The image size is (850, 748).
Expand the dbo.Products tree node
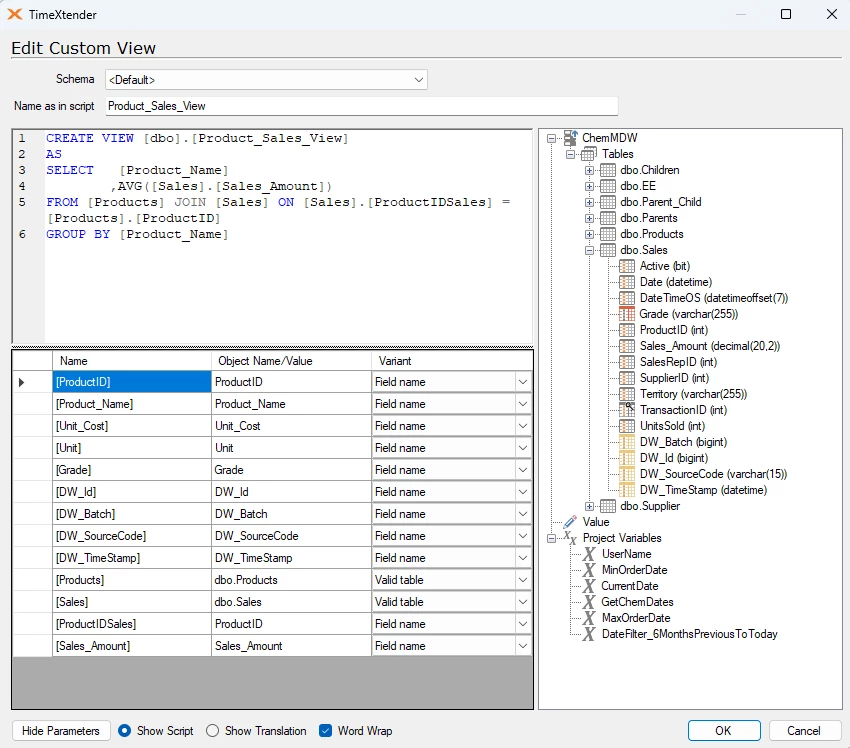pyautogui.click(x=589, y=235)
